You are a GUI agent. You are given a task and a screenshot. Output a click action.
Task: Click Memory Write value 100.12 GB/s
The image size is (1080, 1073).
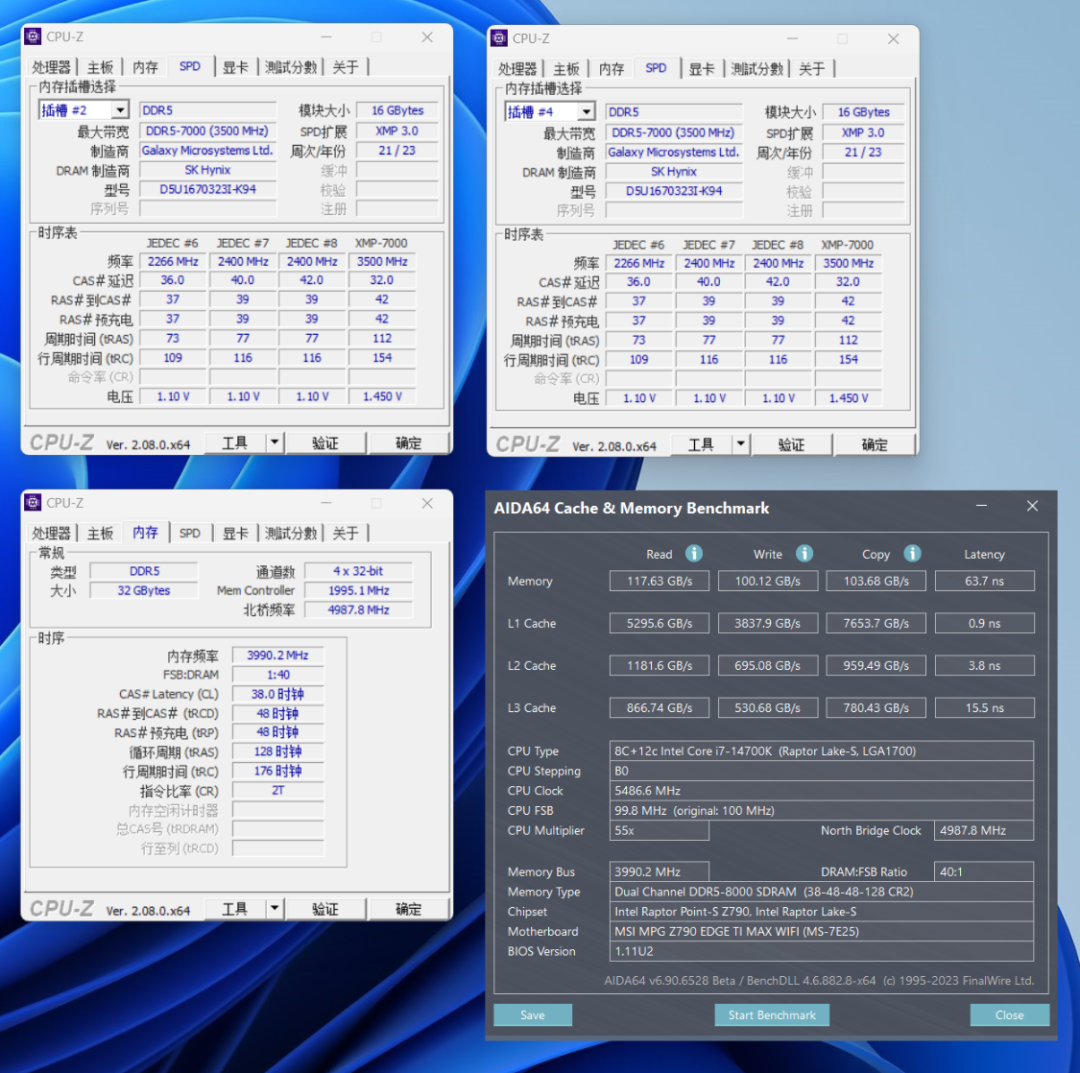767,581
